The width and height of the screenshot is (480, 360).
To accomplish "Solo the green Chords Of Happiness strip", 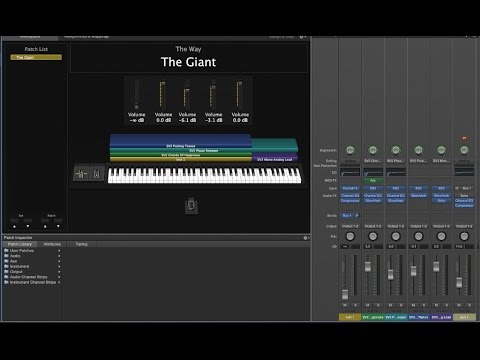I will pyautogui.click(x=378, y=305).
